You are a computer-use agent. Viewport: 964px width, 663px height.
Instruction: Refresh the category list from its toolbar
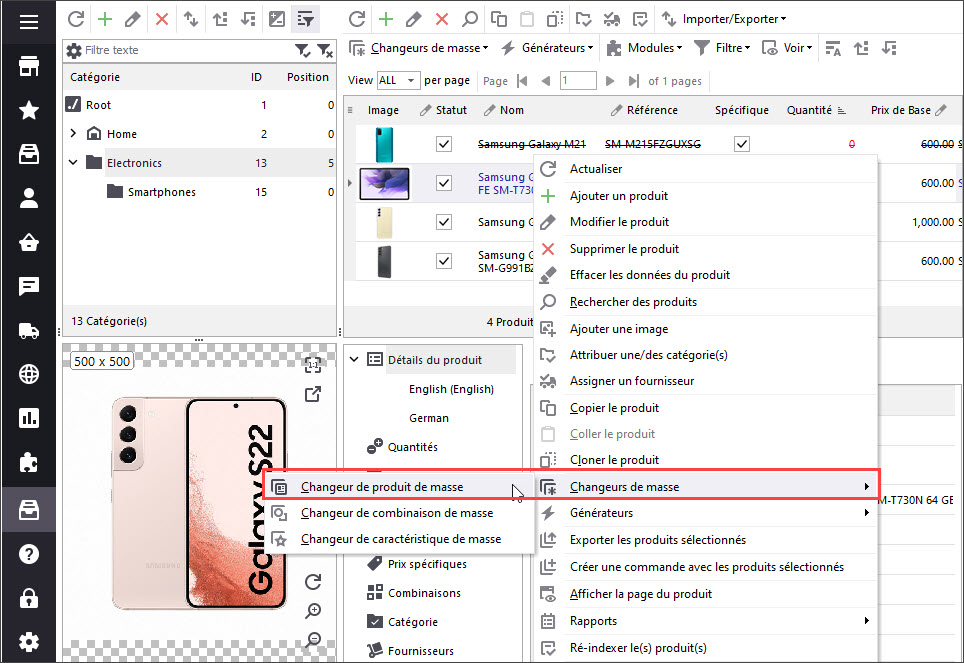(x=76, y=19)
